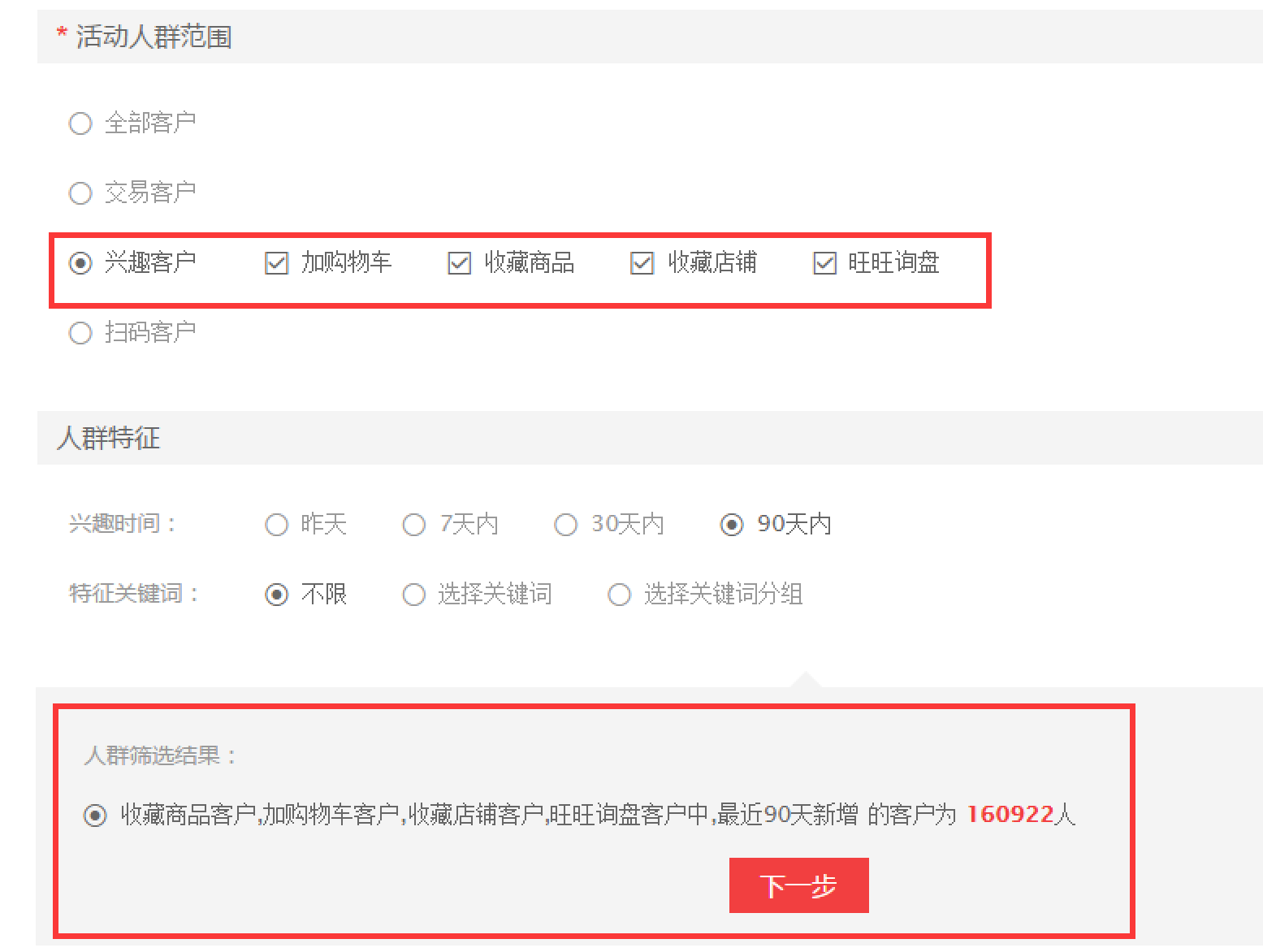This screenshot has width=1263, height=952.
Task: Select the 30天内 time range
Action: pos(565,525)
